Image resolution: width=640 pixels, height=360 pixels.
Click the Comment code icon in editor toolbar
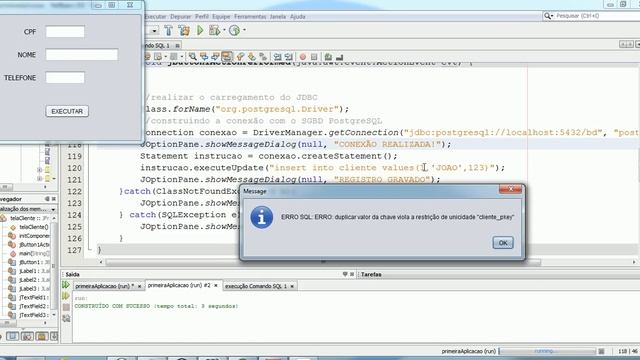pyautogui.click(x=328, y=57)
